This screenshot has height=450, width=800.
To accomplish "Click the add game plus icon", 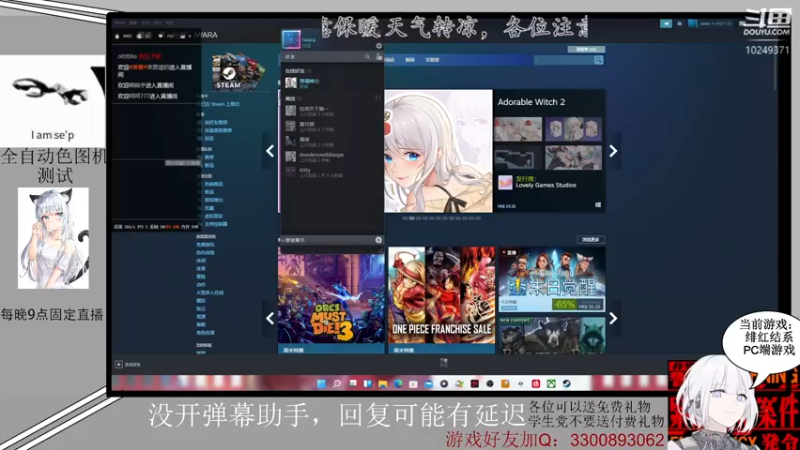I will (x=118, y=364).
